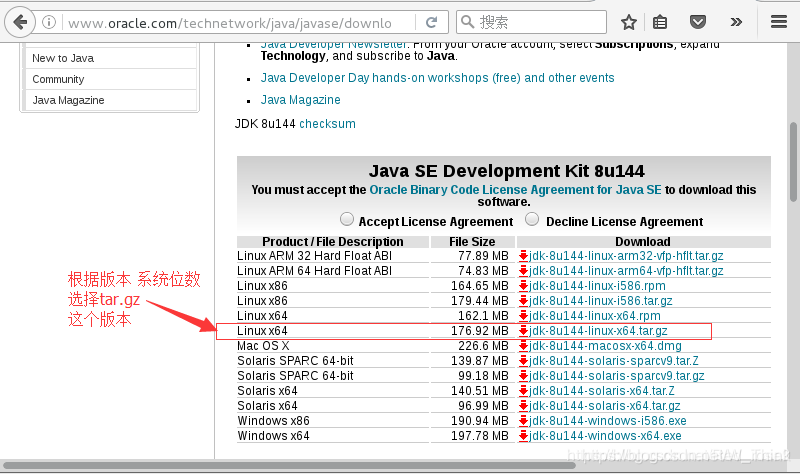The image size is (800, 474).
Task: Download jdk-8u144-solaris-sparcv9.tar.gz
Action: pos(616,376)
